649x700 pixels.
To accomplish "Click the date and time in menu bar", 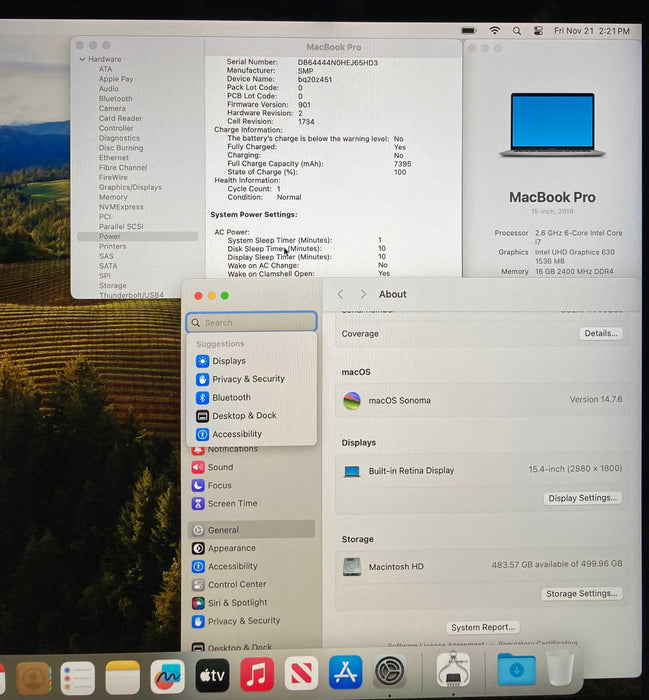I will (591, 31).
